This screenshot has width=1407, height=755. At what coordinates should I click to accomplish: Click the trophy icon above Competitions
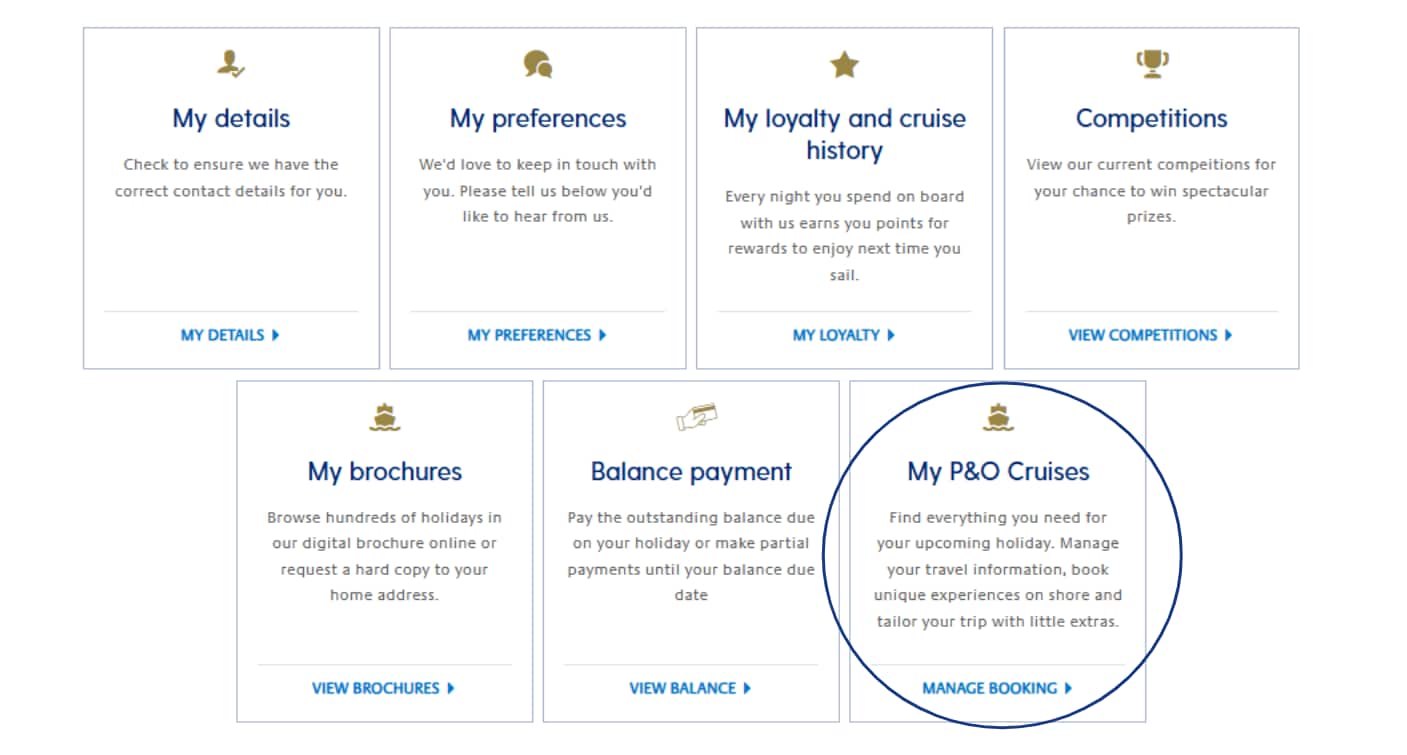click(1152, 65)
